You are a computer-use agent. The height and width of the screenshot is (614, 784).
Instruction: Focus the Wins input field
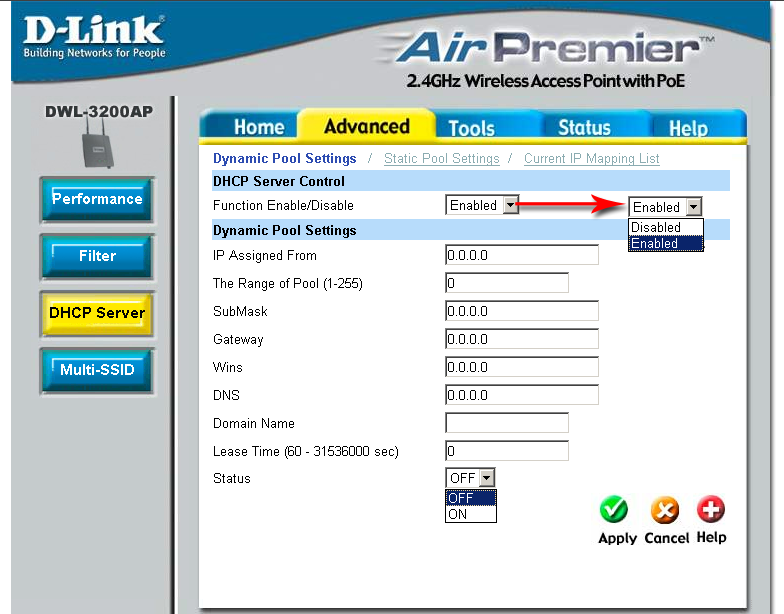(522, 367)
